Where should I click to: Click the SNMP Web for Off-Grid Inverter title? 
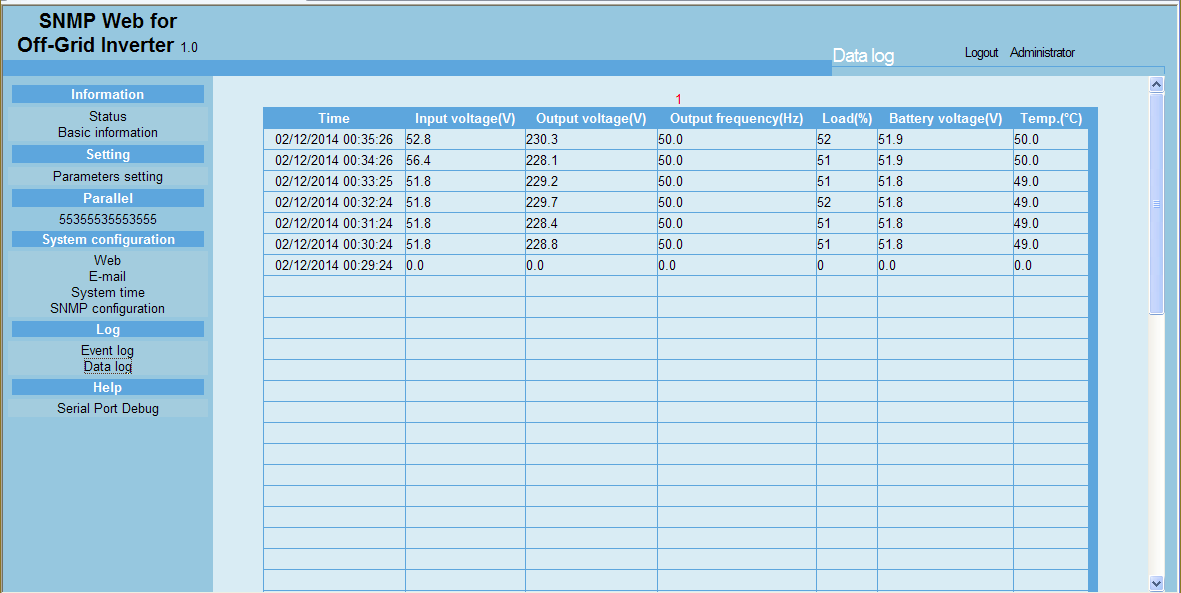click(x=108, y=32)
